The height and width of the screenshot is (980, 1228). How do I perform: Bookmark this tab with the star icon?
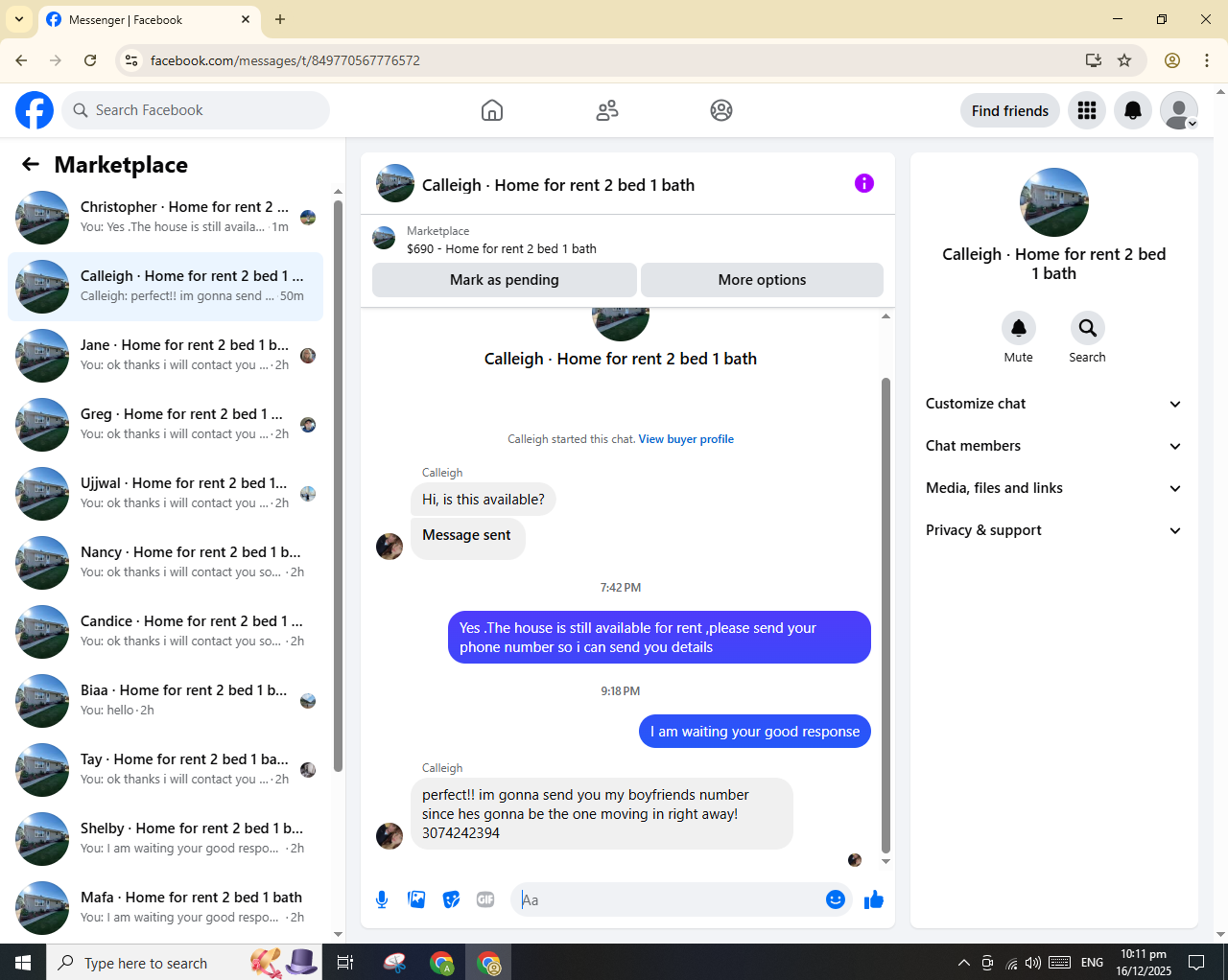point(1124,60)
